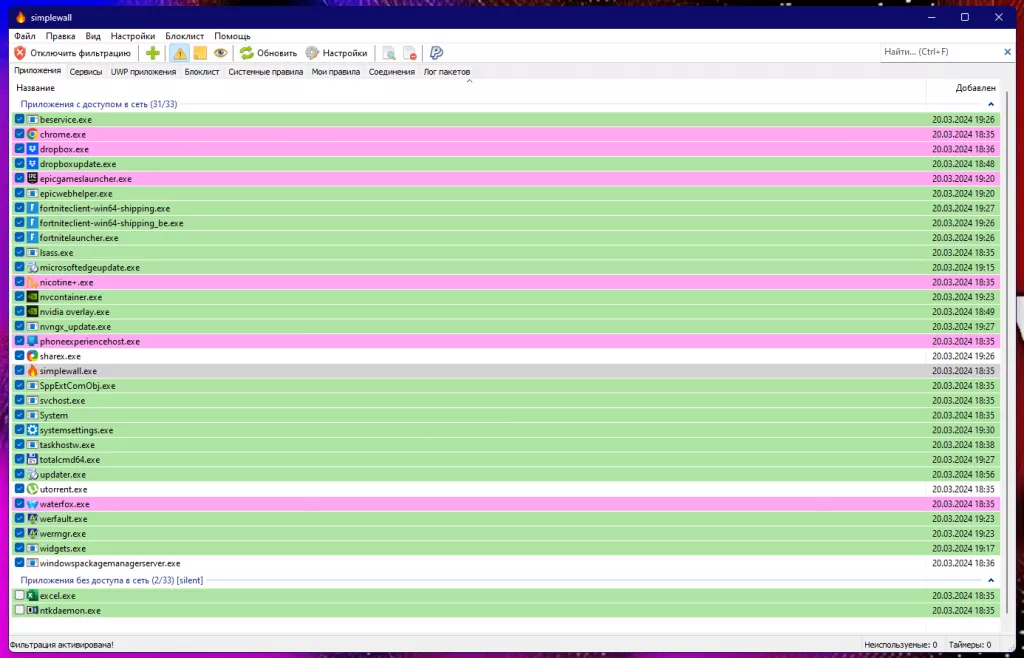Click the yellow note icon in toolbar

(200, 53)
